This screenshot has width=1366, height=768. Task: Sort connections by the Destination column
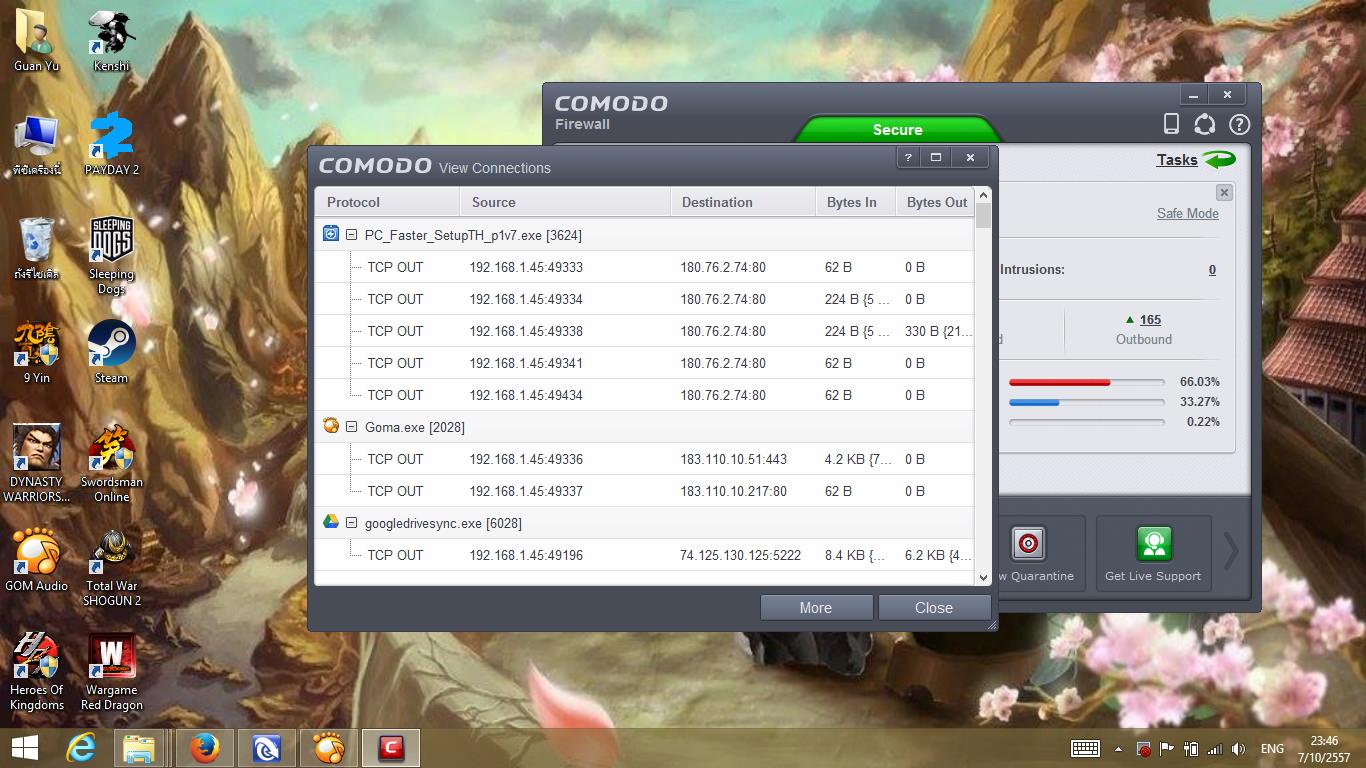742,202
